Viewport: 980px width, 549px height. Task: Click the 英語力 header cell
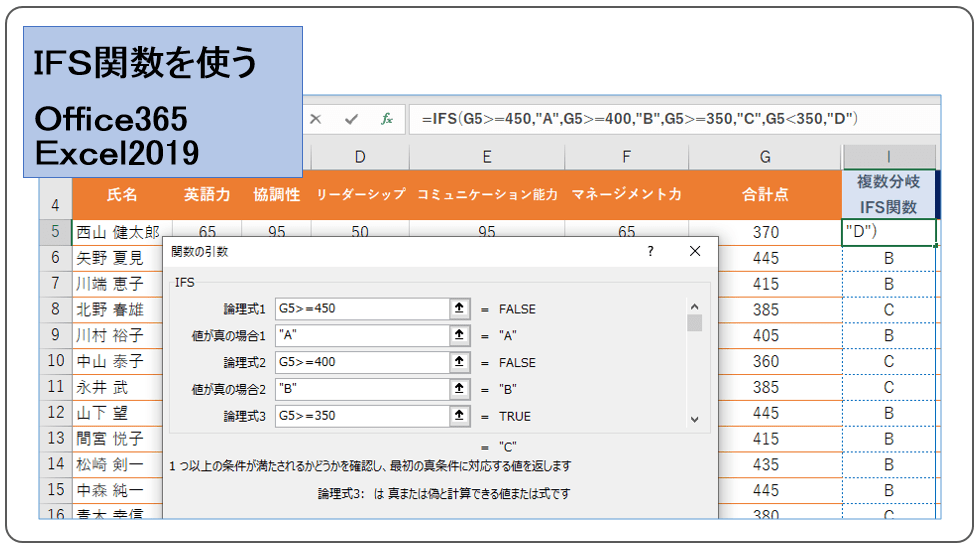tap(207, 194)
